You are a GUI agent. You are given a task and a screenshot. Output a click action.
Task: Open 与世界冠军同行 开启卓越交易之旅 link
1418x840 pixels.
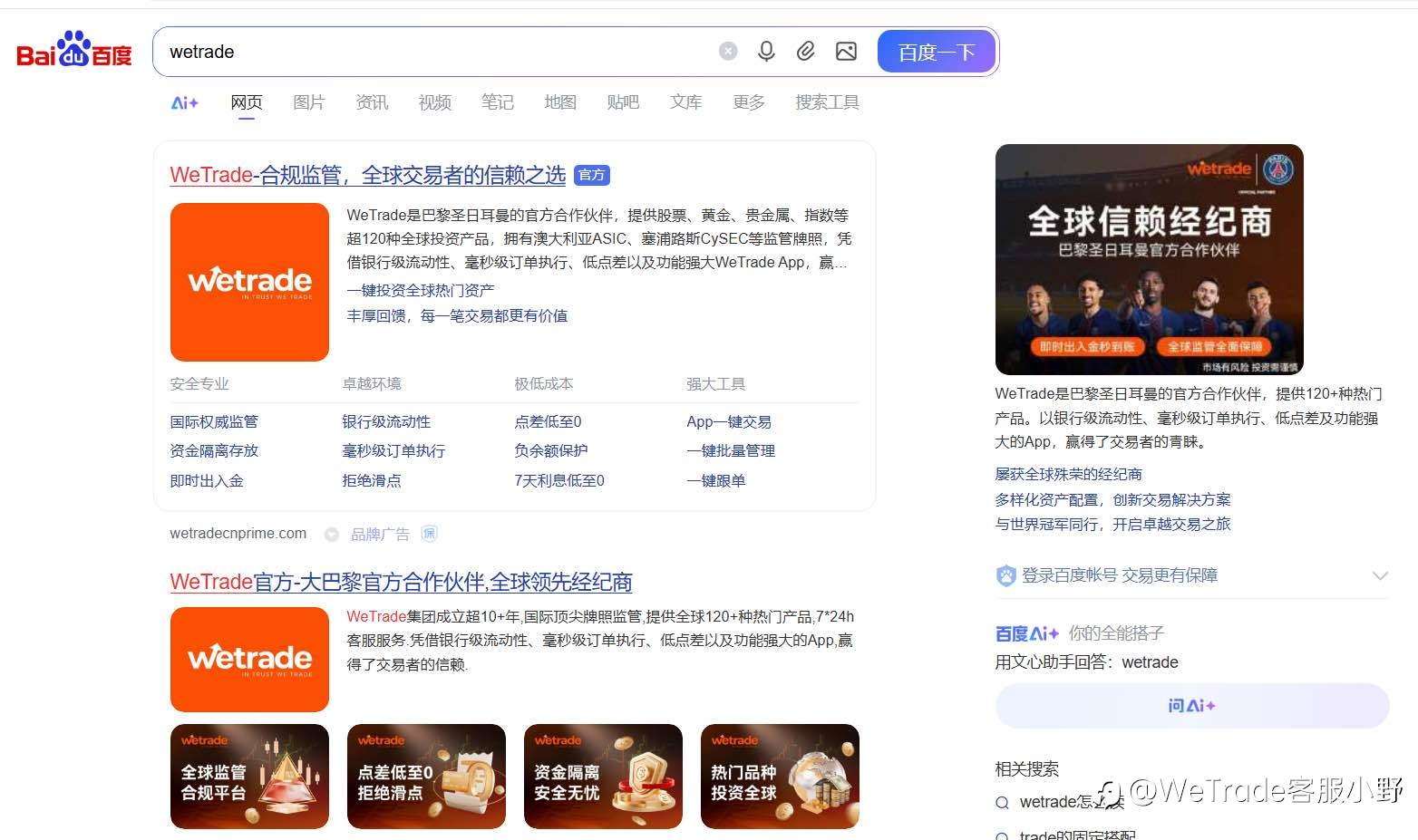coord(1112,525)
